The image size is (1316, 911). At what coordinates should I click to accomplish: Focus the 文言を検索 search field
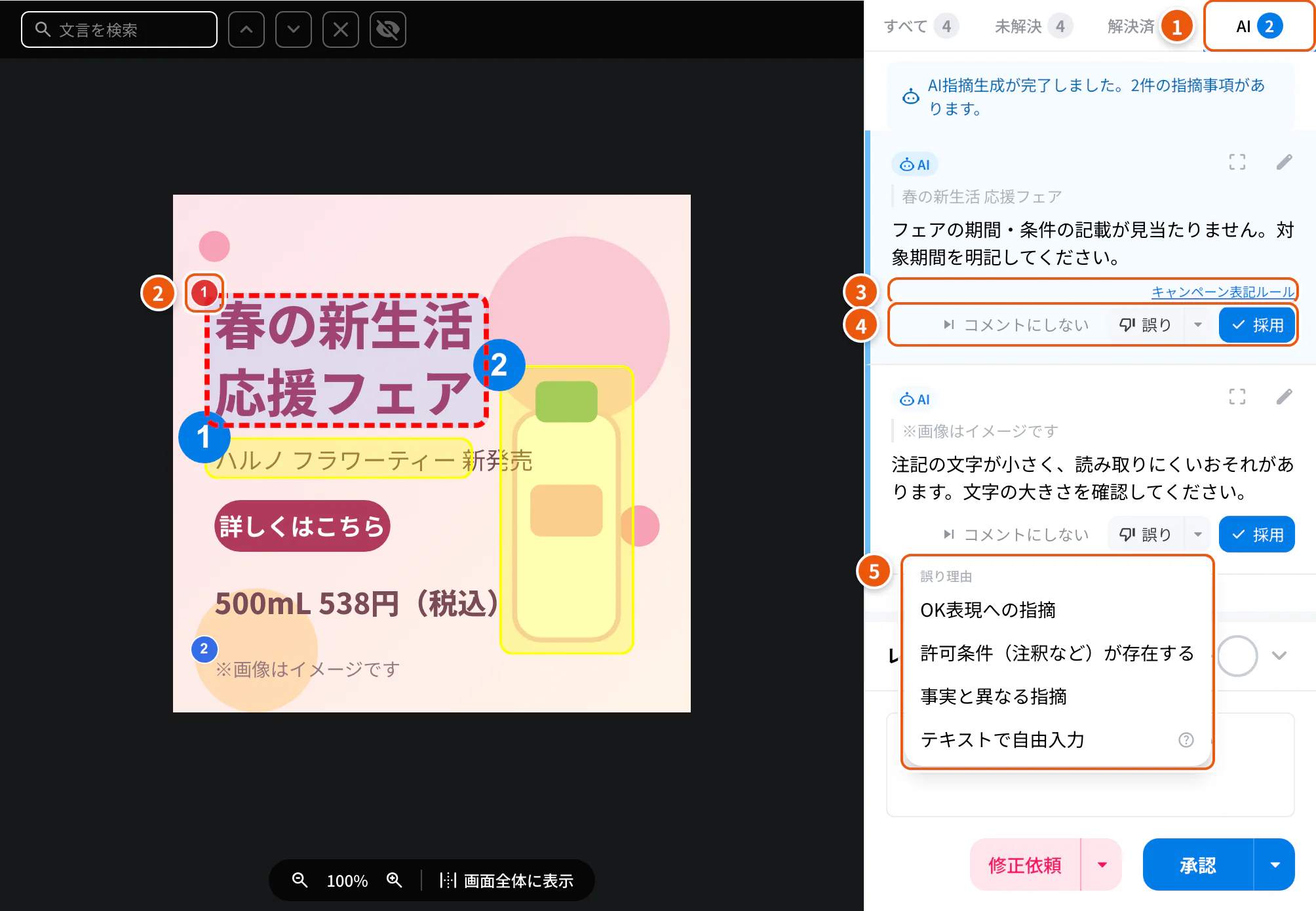point(119,29)
